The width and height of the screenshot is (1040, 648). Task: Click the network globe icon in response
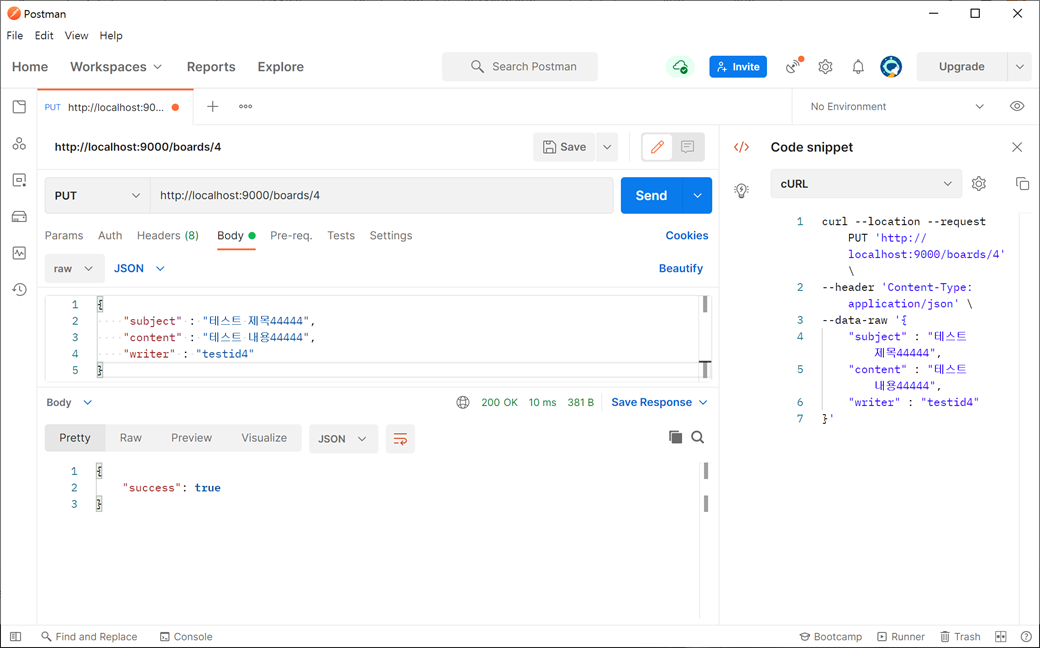point(463,402)
